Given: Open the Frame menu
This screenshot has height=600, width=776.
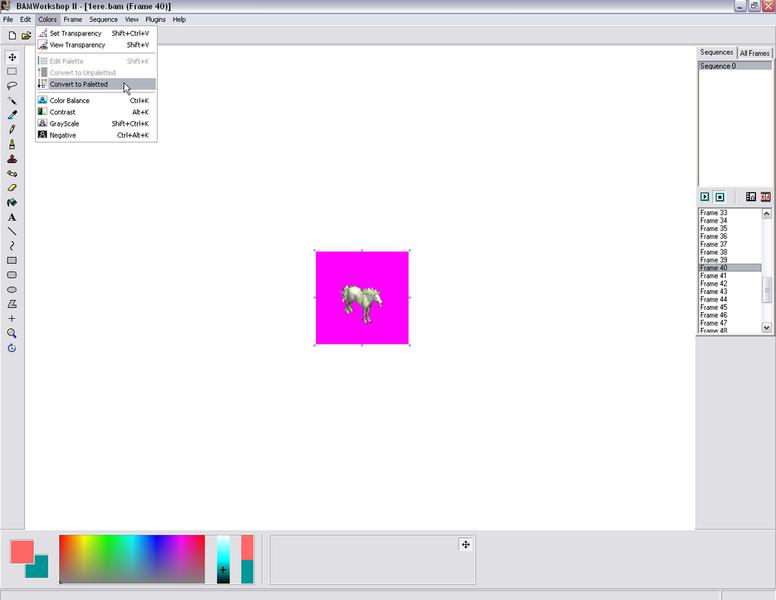Looking at the screenshot, I should [x=73, y=19].
